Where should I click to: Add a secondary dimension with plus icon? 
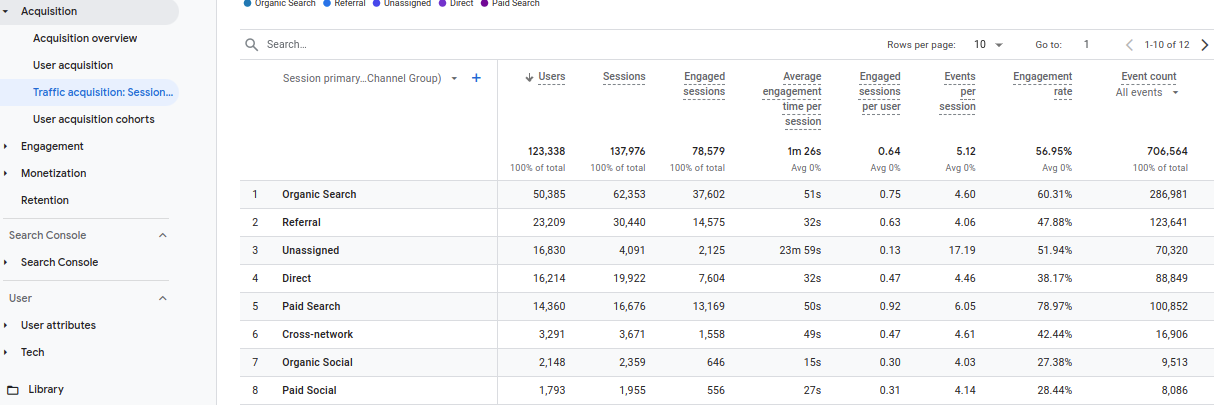(476, 78)
